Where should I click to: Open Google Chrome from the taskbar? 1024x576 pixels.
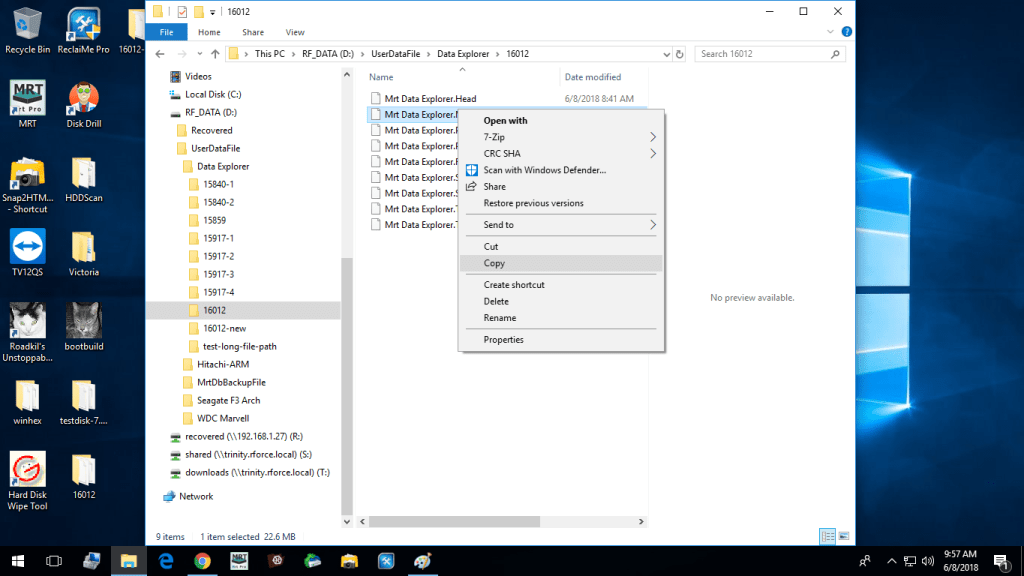202,561
